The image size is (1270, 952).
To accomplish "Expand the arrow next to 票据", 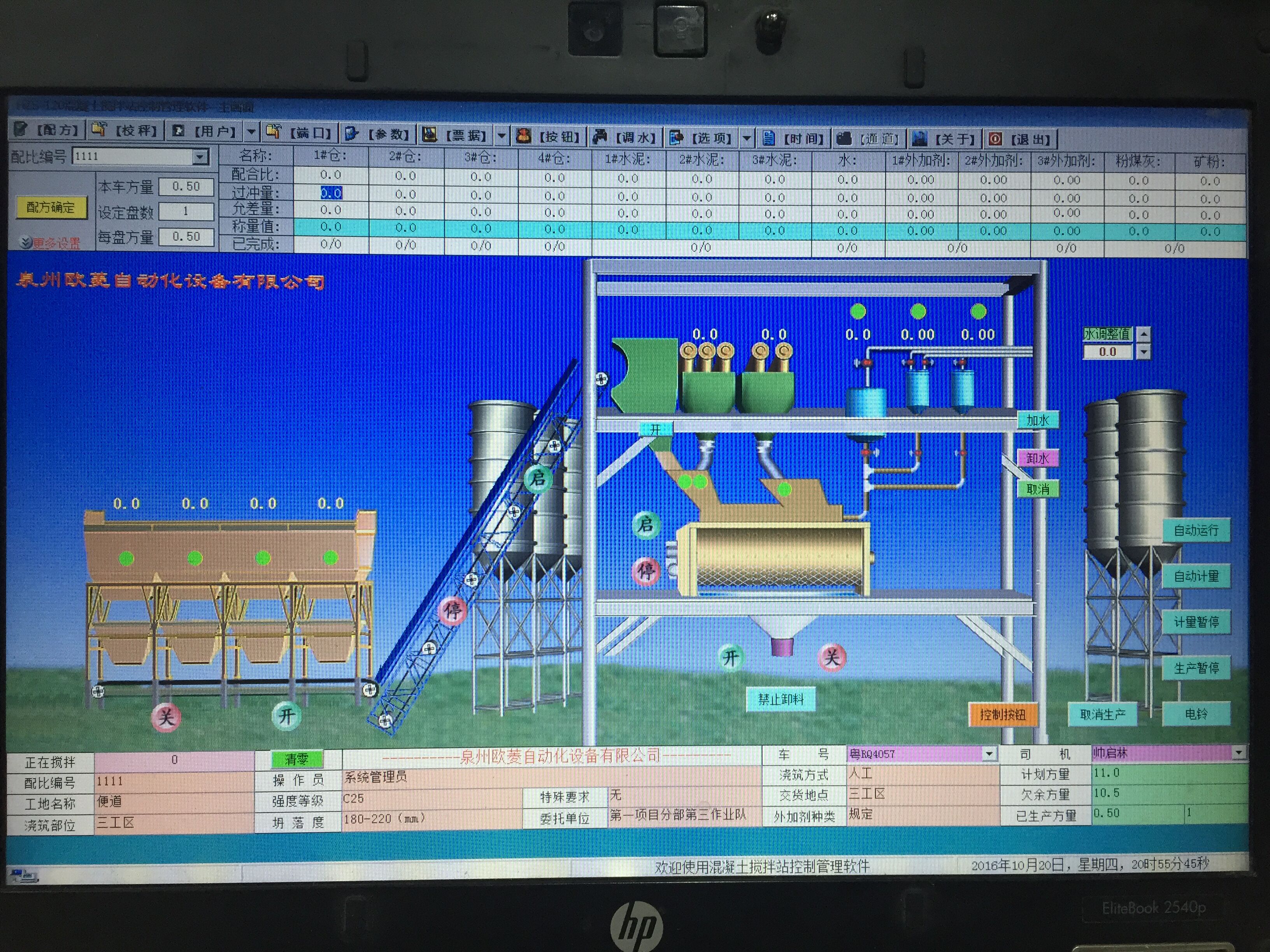I will [501, 135].
